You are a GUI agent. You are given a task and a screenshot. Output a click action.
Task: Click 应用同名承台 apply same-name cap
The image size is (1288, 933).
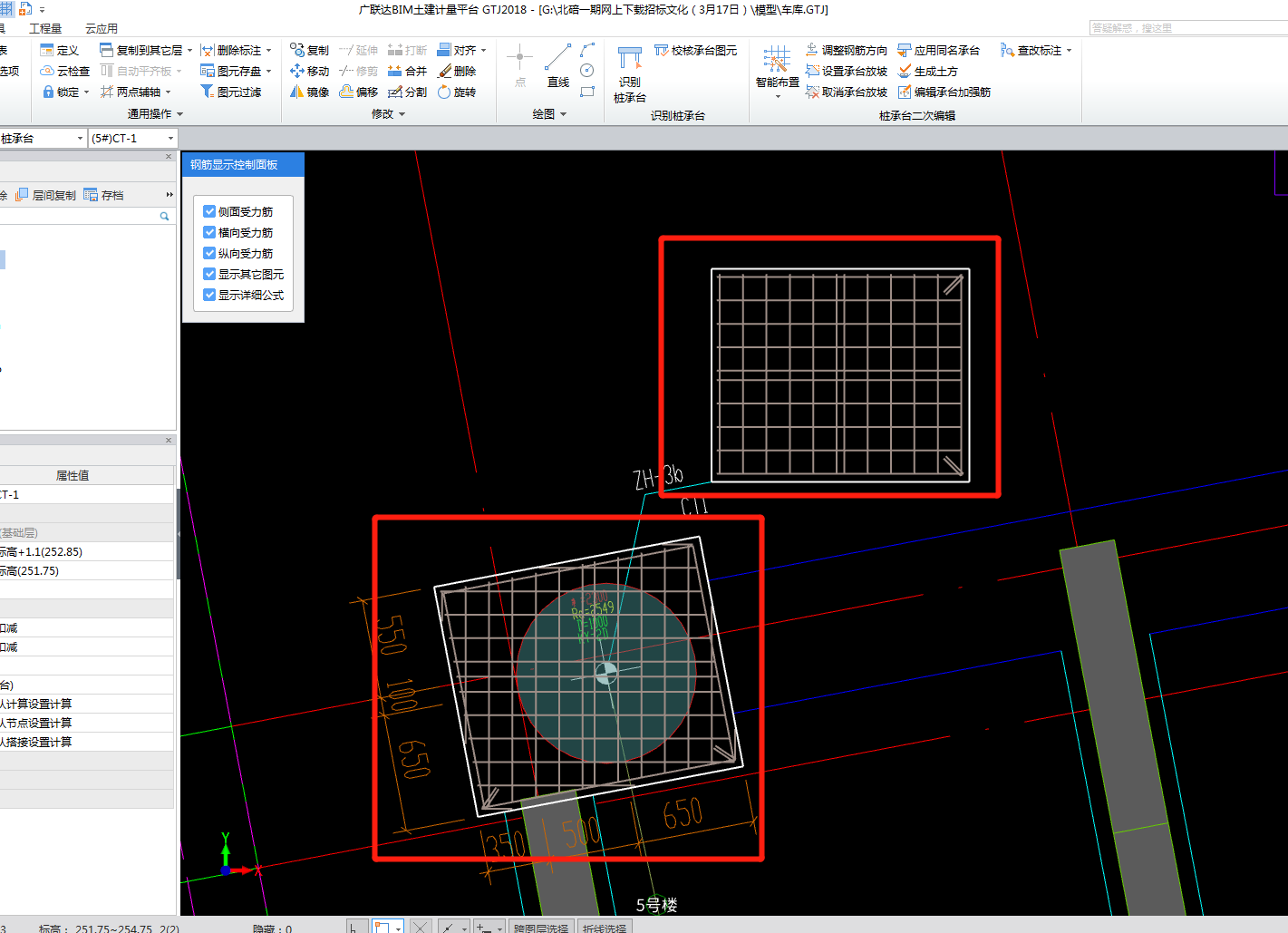939,50
